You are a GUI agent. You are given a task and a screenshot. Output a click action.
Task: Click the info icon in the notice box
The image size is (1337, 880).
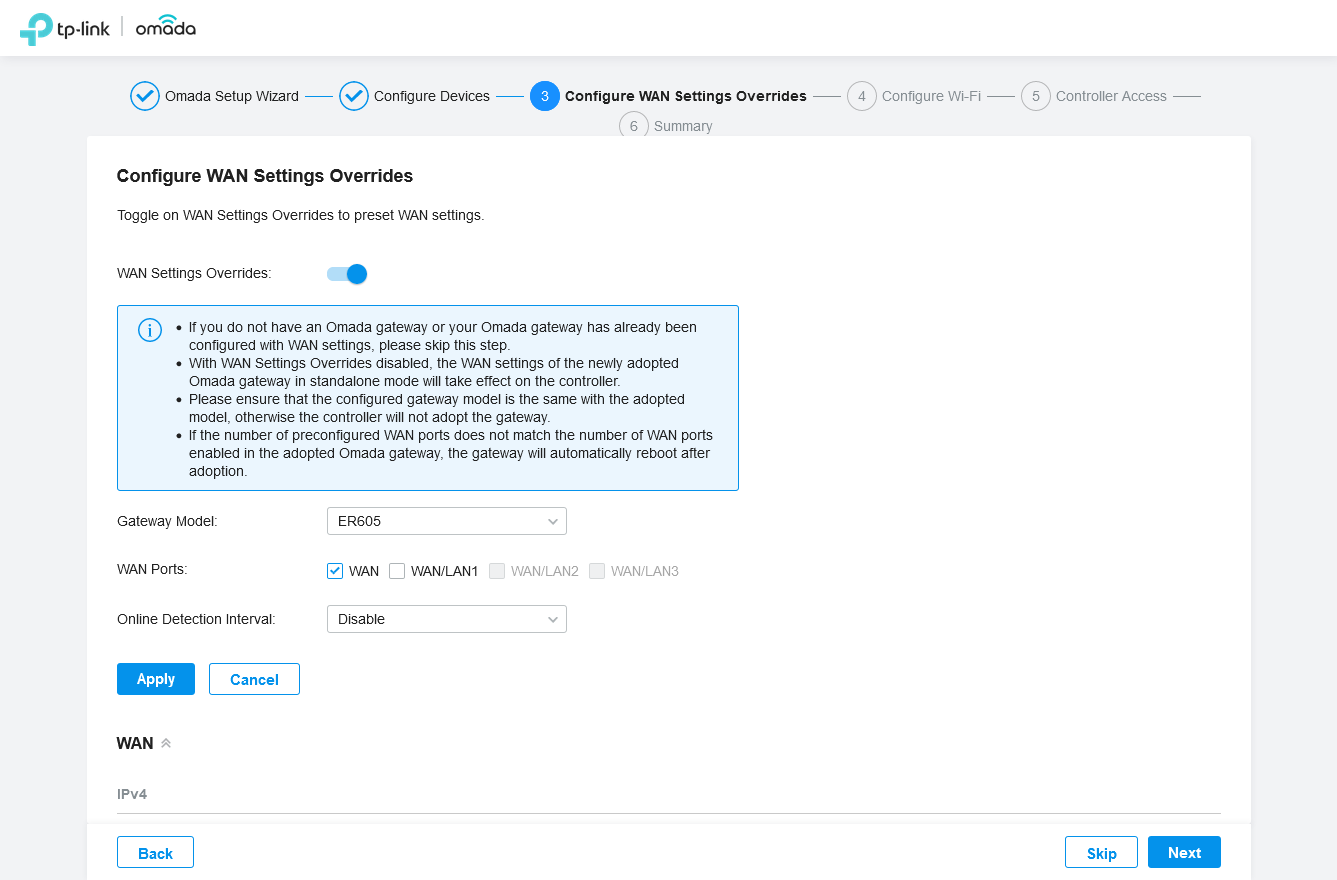[150, 330]
